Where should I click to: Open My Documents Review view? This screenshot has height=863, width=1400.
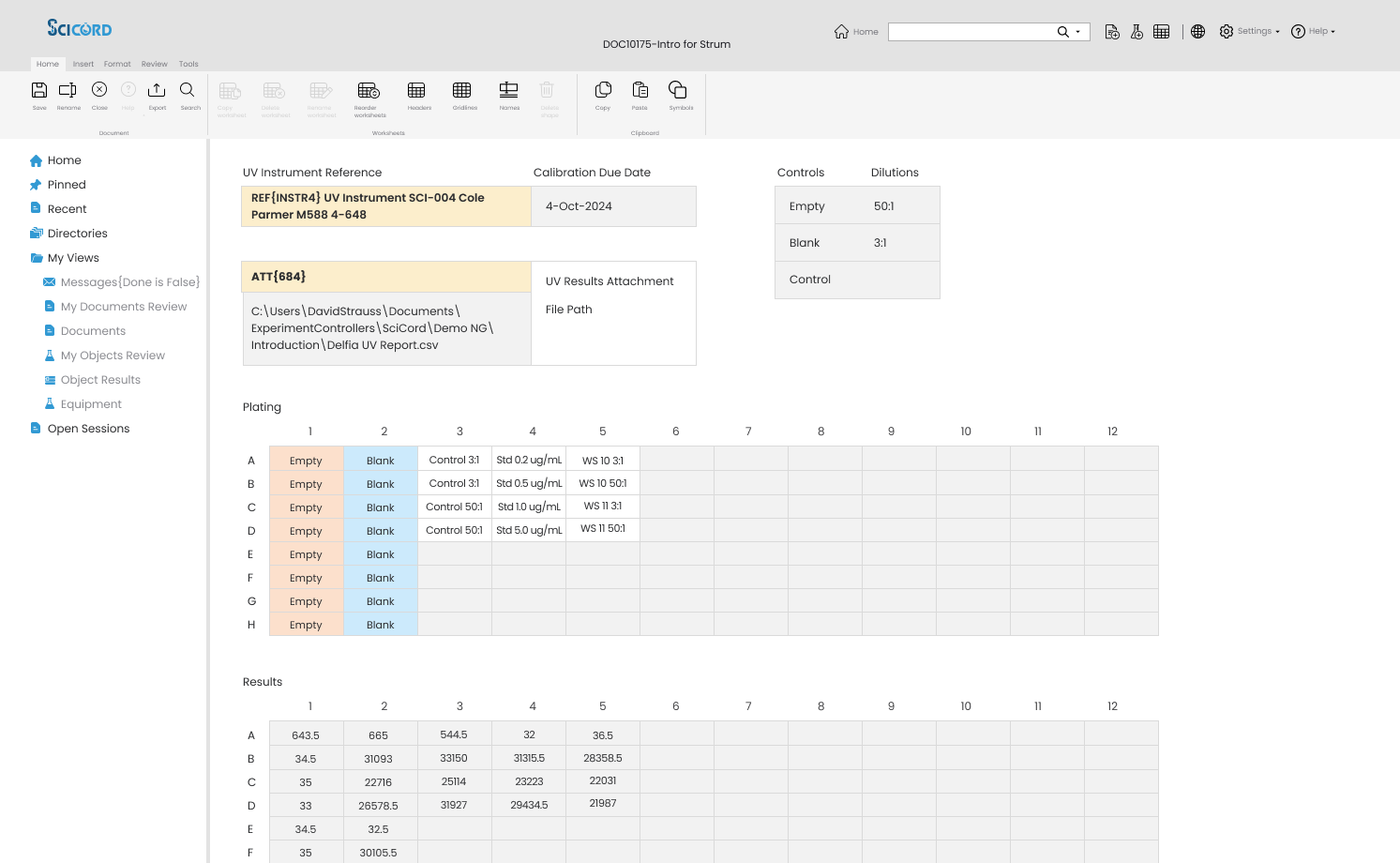(124, 307)
